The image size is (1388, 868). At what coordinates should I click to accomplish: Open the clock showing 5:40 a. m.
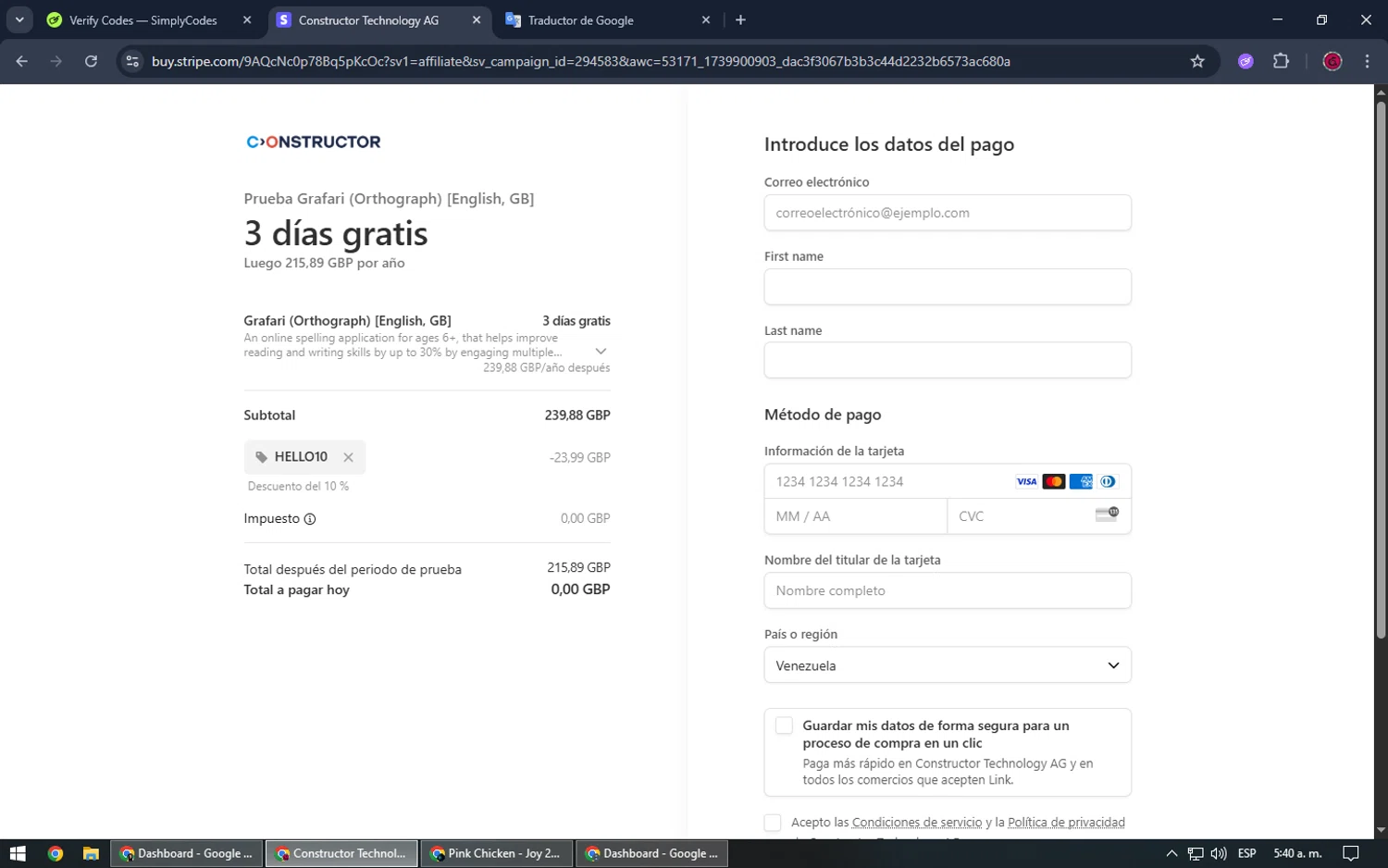click(x=1297, y=853)
